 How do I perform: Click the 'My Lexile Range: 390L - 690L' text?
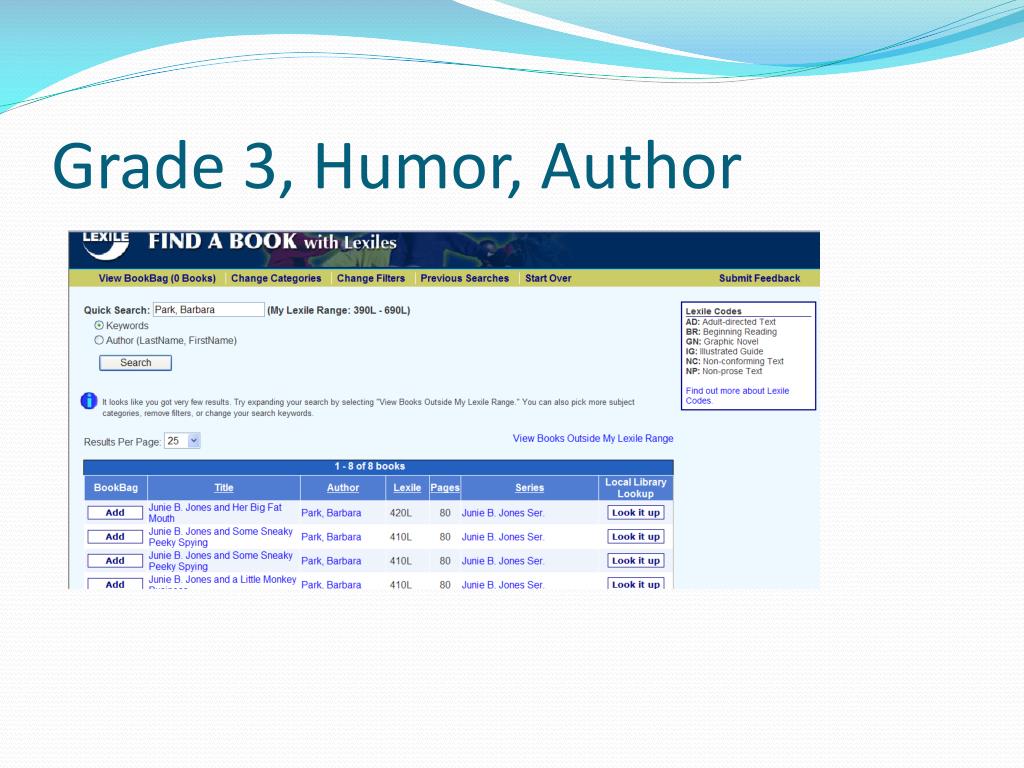[338, 310]
